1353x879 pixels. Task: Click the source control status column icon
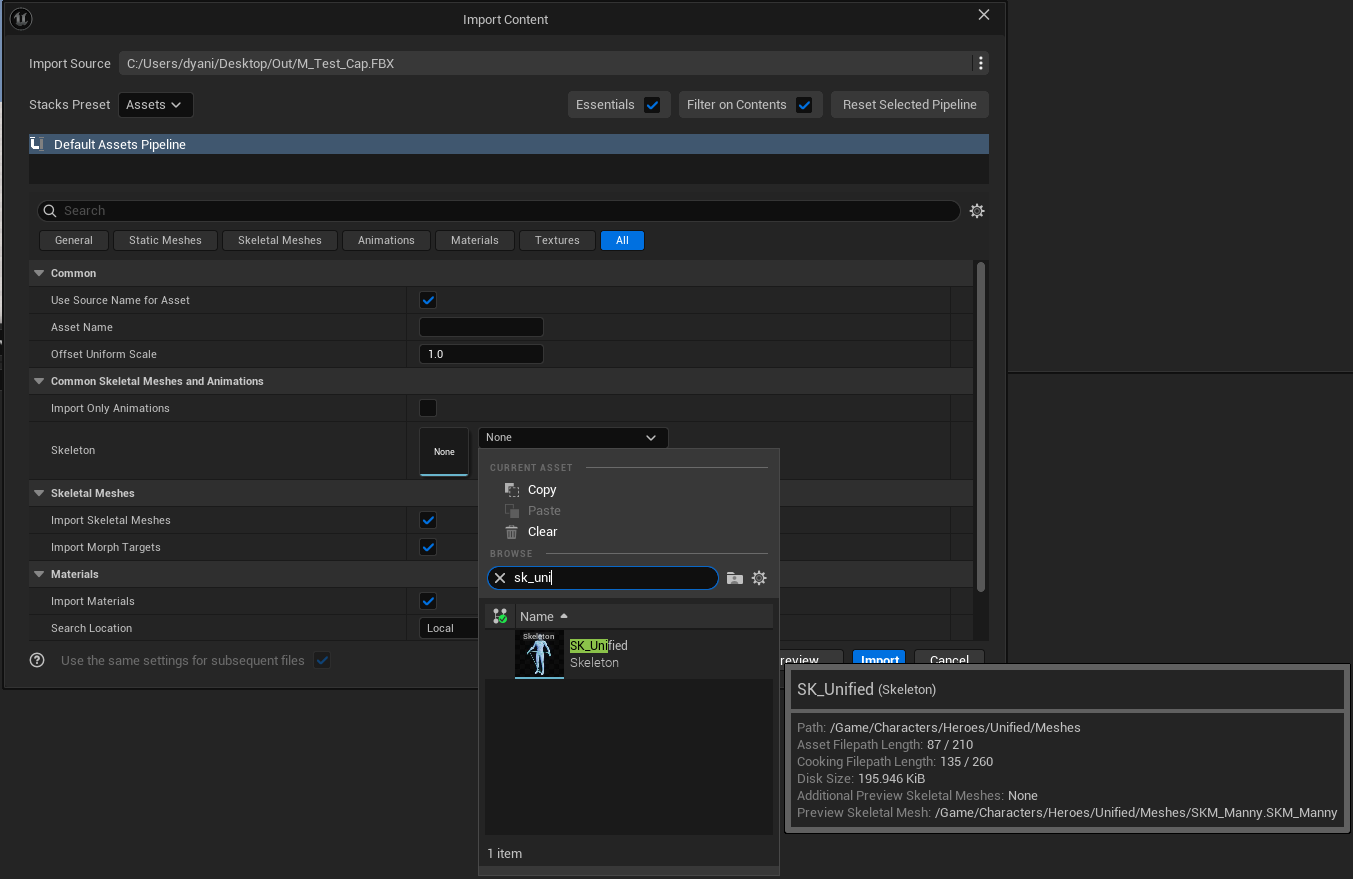500,616
